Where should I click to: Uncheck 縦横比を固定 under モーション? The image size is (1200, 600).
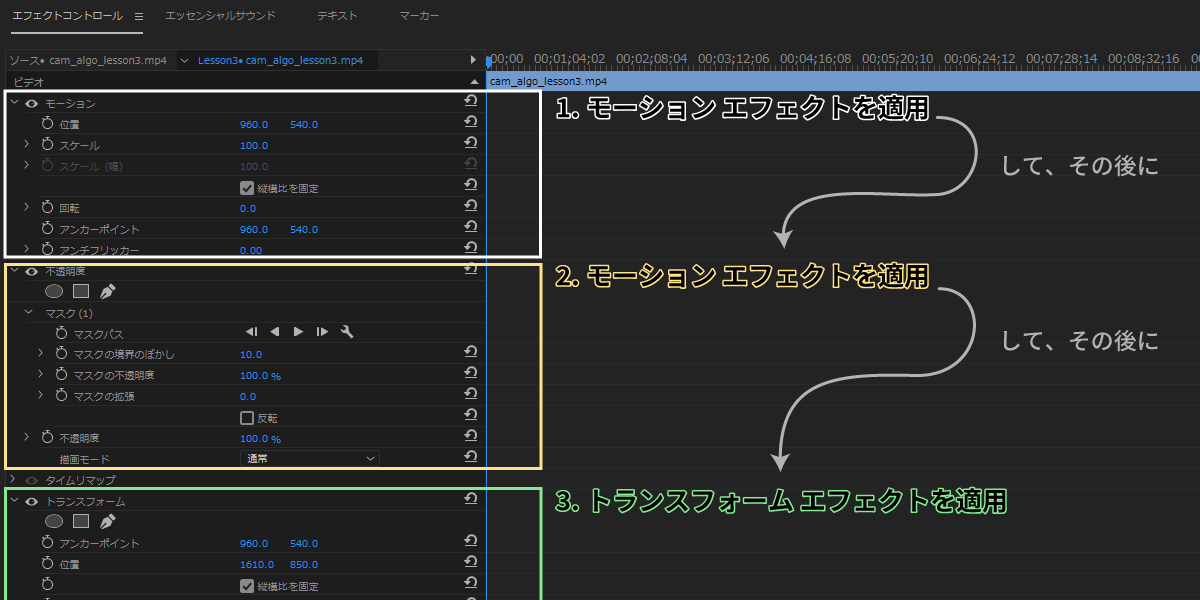click(247, 187)
